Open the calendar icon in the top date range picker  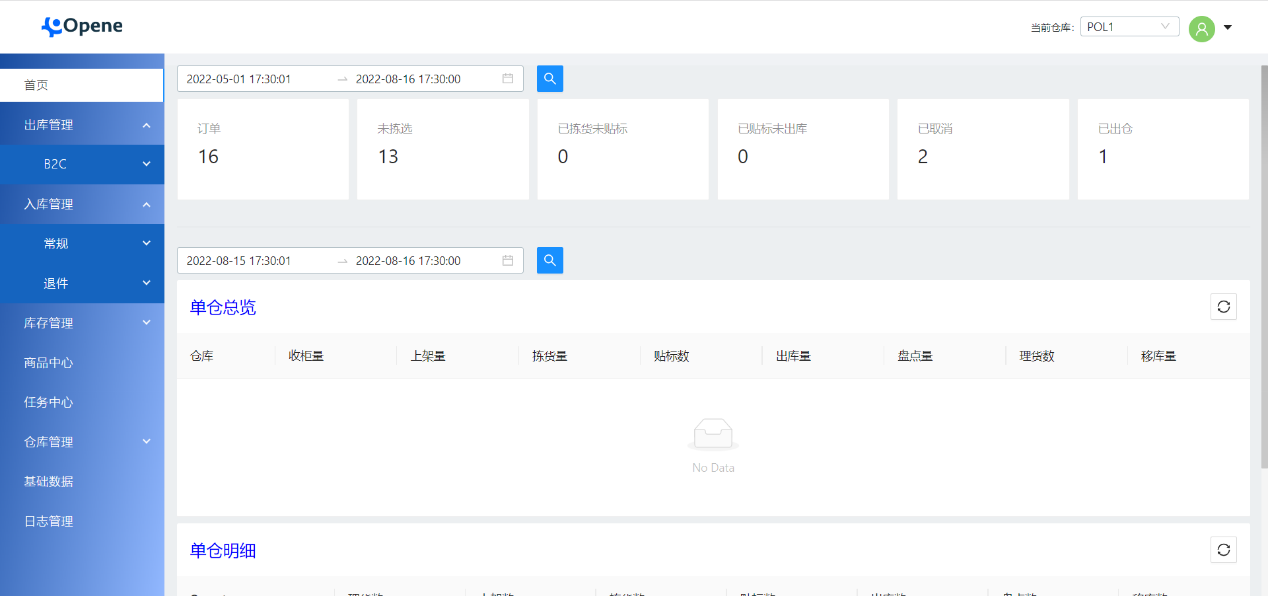[508, 78]
